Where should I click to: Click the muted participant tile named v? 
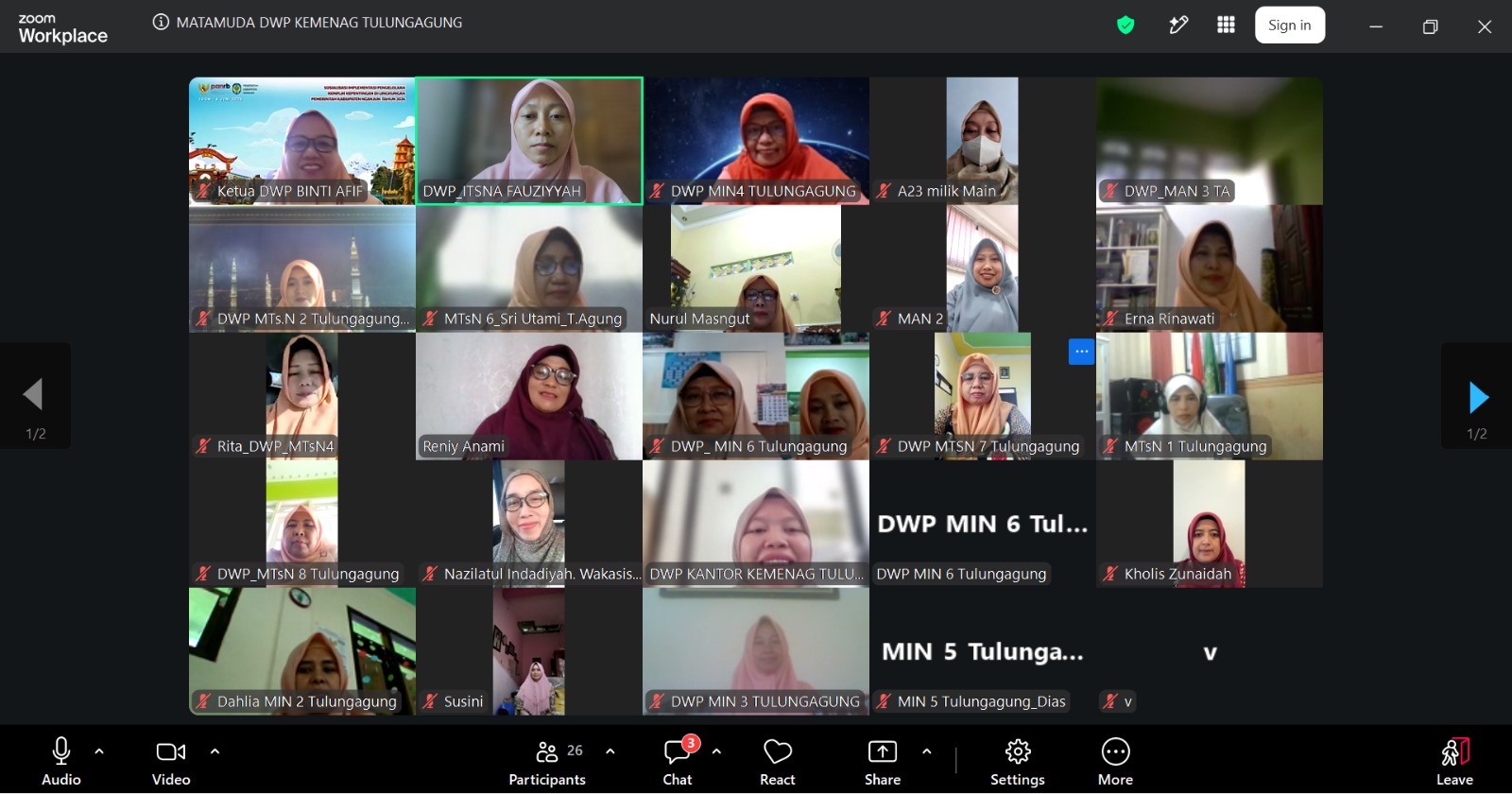[1210, 651]
